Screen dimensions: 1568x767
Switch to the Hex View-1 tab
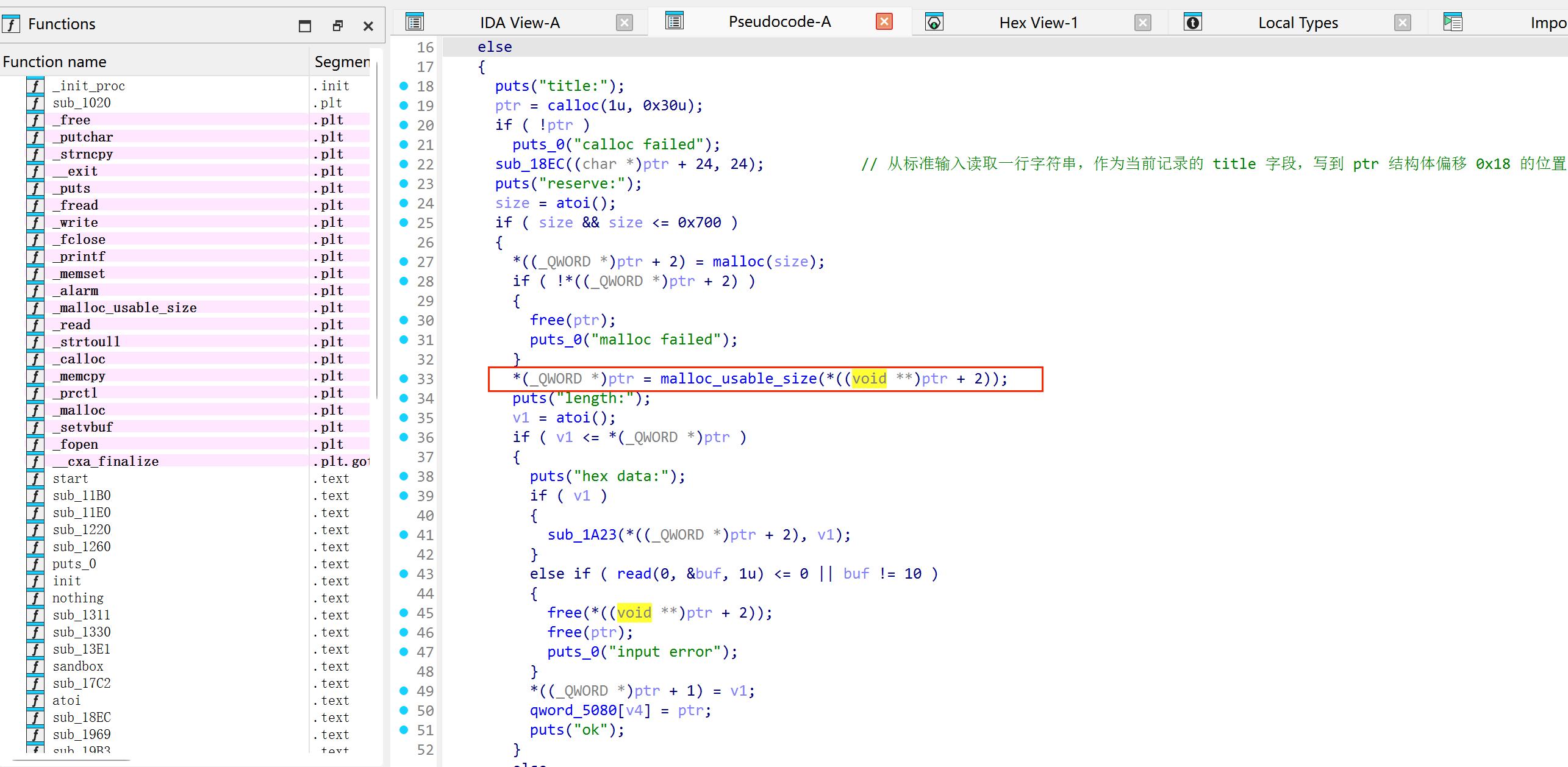pos(1039,23)
